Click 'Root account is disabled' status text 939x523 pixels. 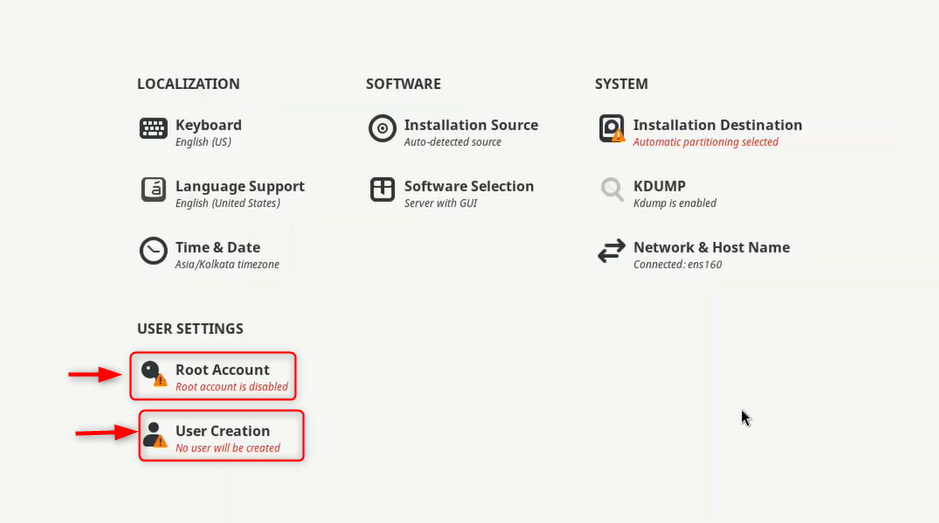232,387
